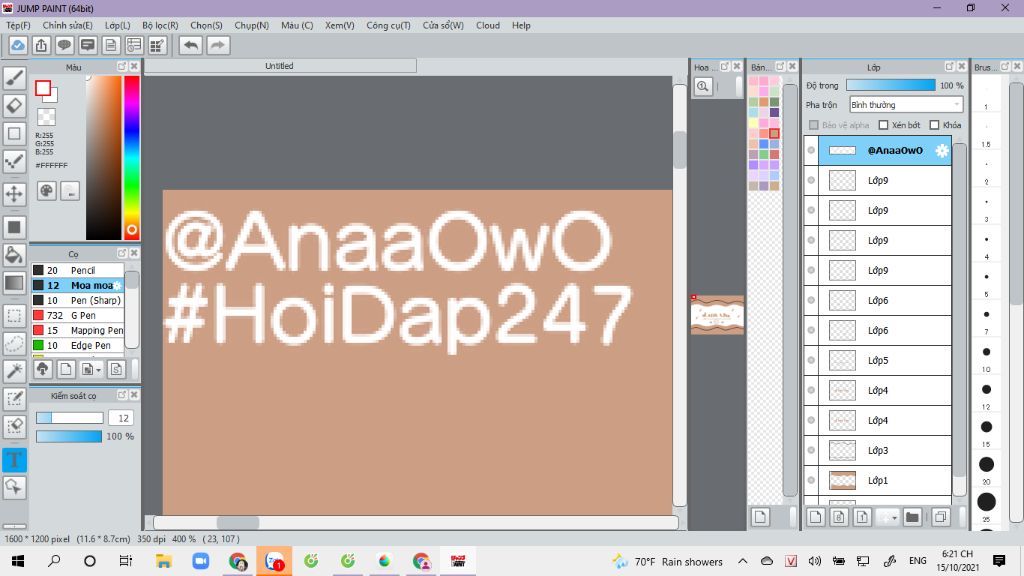Float the Kiểm soát cọ panel
Image resolution: width=1024 pixels, height=576 pixels.
coord(122,395)
